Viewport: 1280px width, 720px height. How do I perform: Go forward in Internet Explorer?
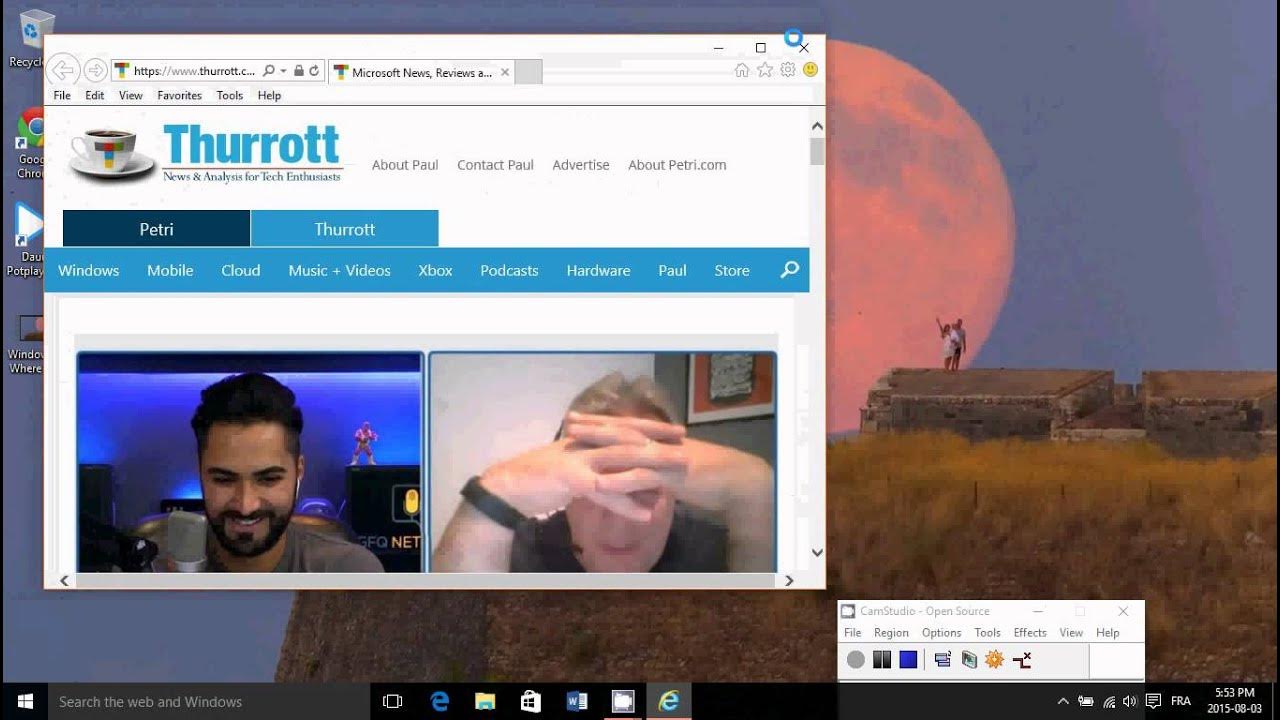tap(95, 70)
